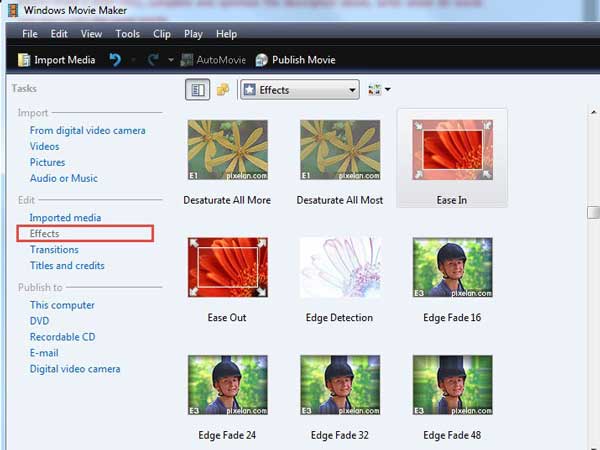Select the Desaturate All More effect
The height and width of the screenshot is (450, 600).
[227, 150]
